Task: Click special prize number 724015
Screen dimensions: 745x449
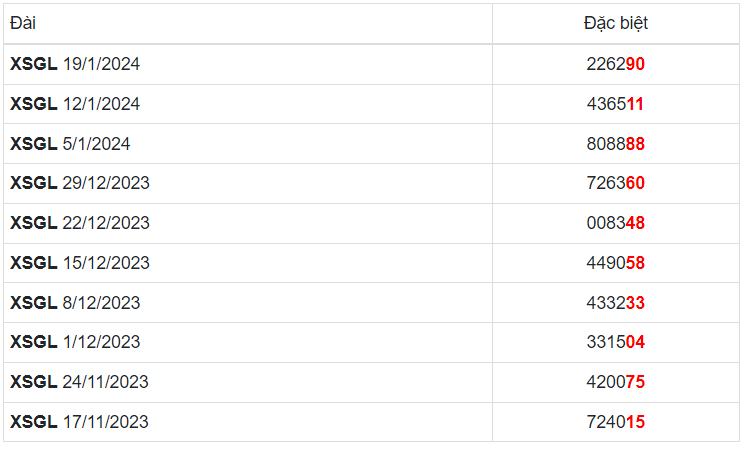Action: [616, 422]
